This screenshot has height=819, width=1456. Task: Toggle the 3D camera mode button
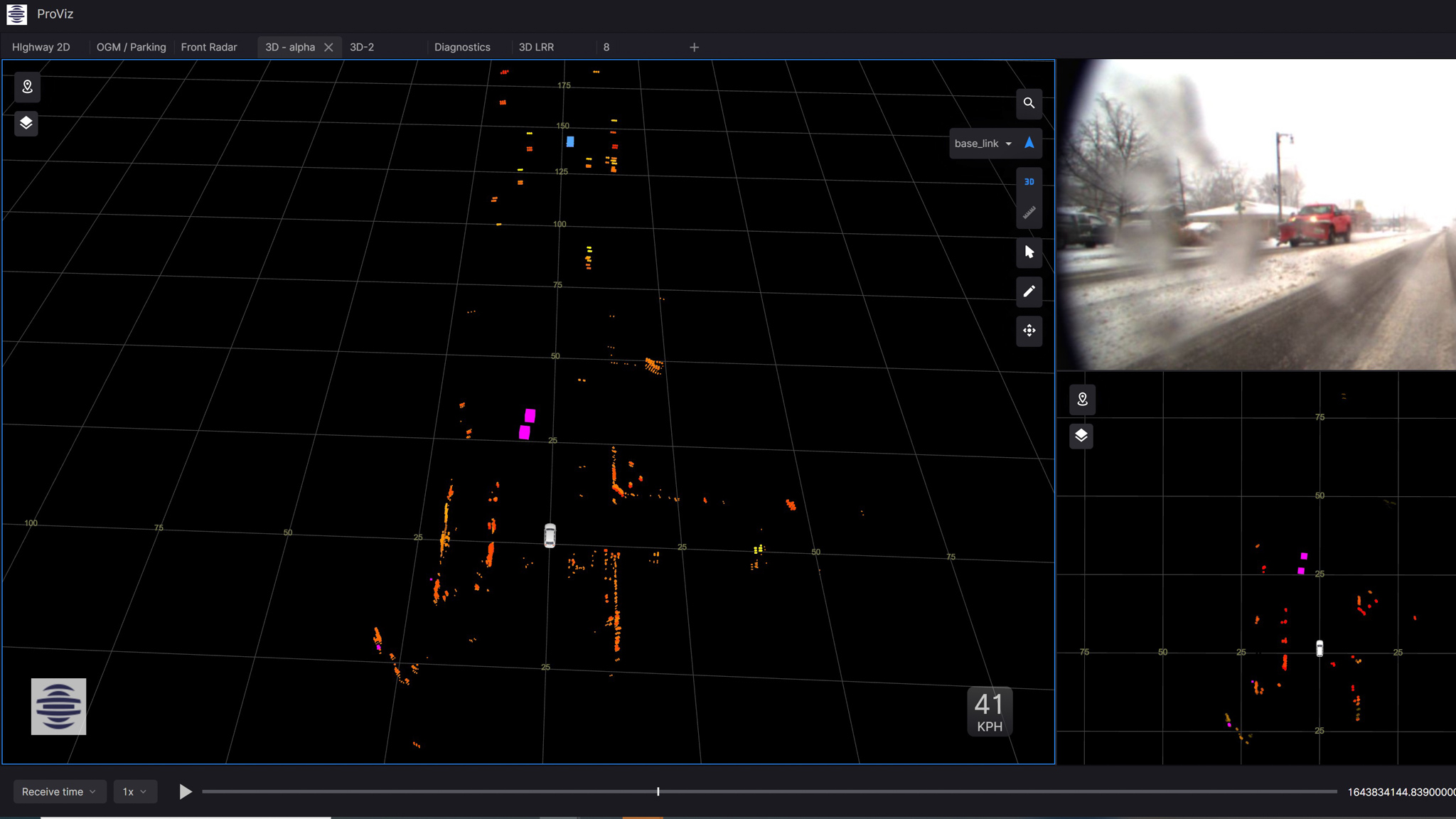click(x=1029, y=182)
